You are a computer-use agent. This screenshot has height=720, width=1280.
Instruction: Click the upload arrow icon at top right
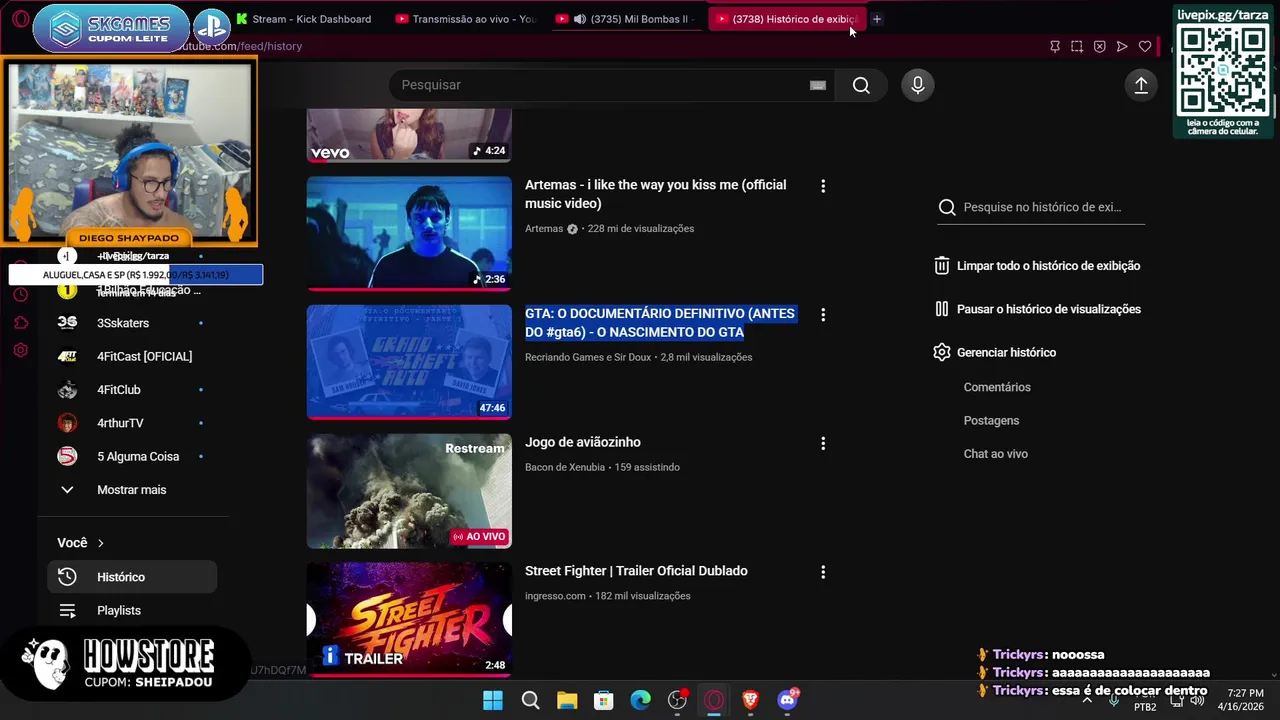click(x=1141, y=85)
